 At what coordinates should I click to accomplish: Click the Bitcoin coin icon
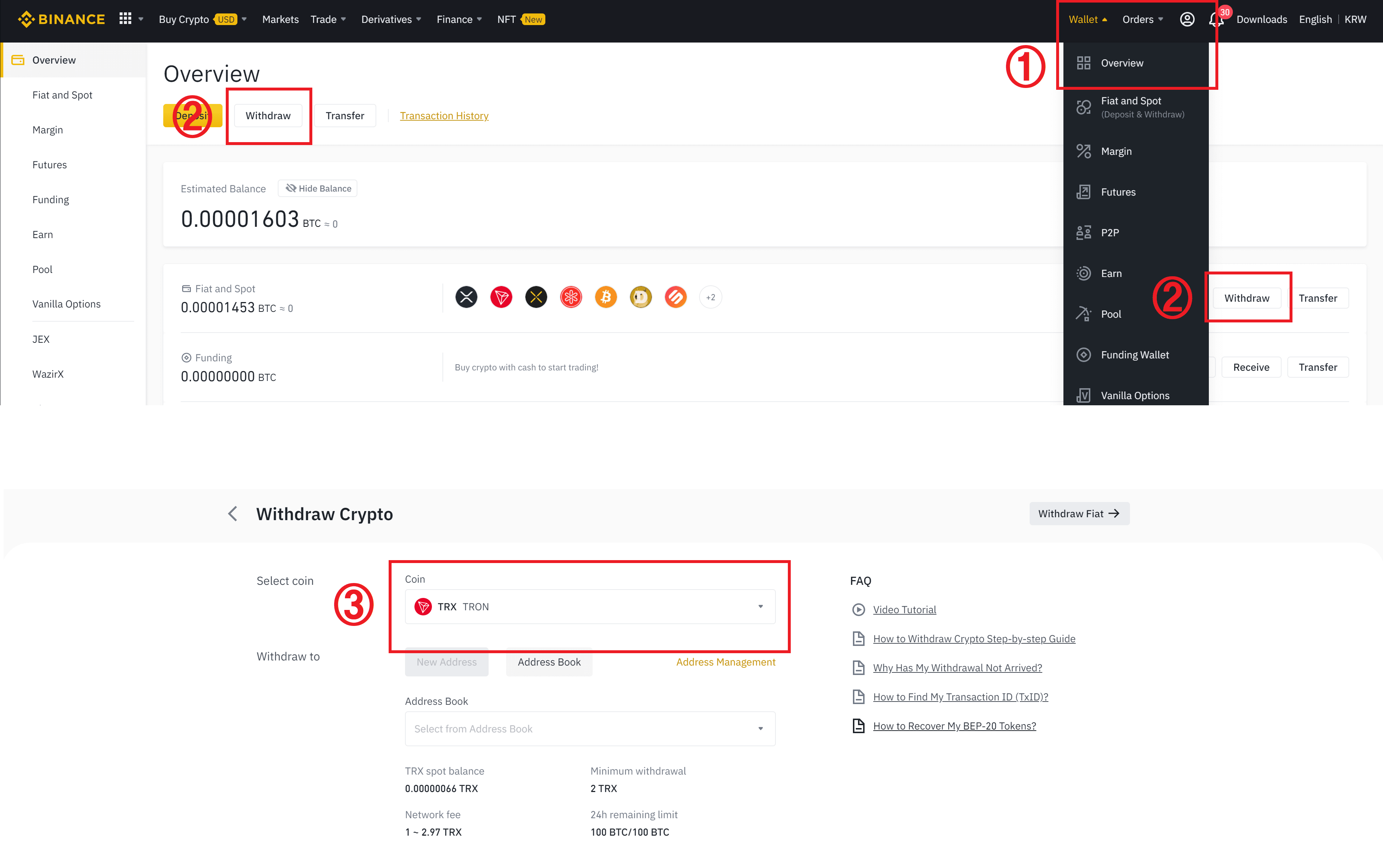pyautogui.click(x=606, y=297)
